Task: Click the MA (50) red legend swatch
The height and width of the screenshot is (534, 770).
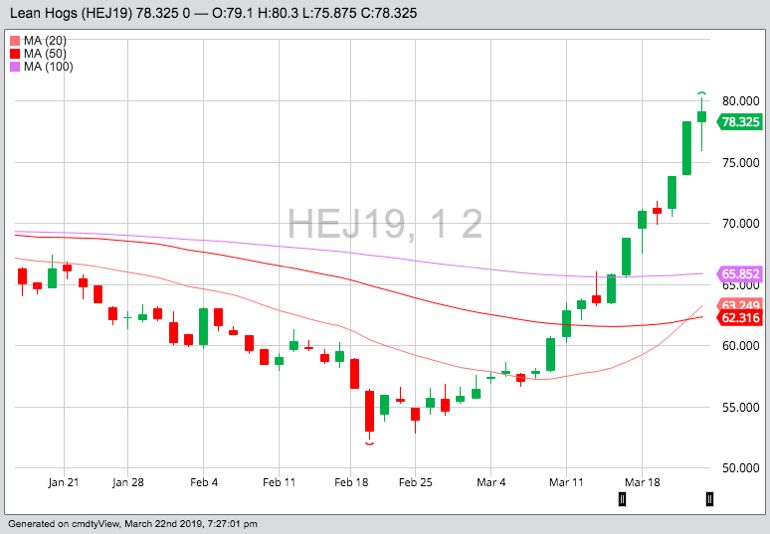Action: pos(11,53)
